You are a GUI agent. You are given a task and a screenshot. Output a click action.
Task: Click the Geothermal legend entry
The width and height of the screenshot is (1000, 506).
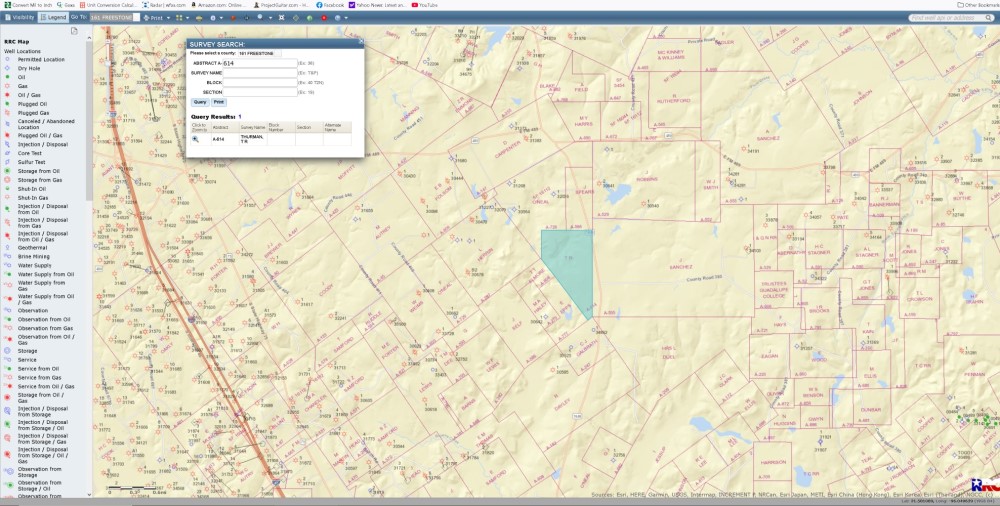[x=26, y=248]
